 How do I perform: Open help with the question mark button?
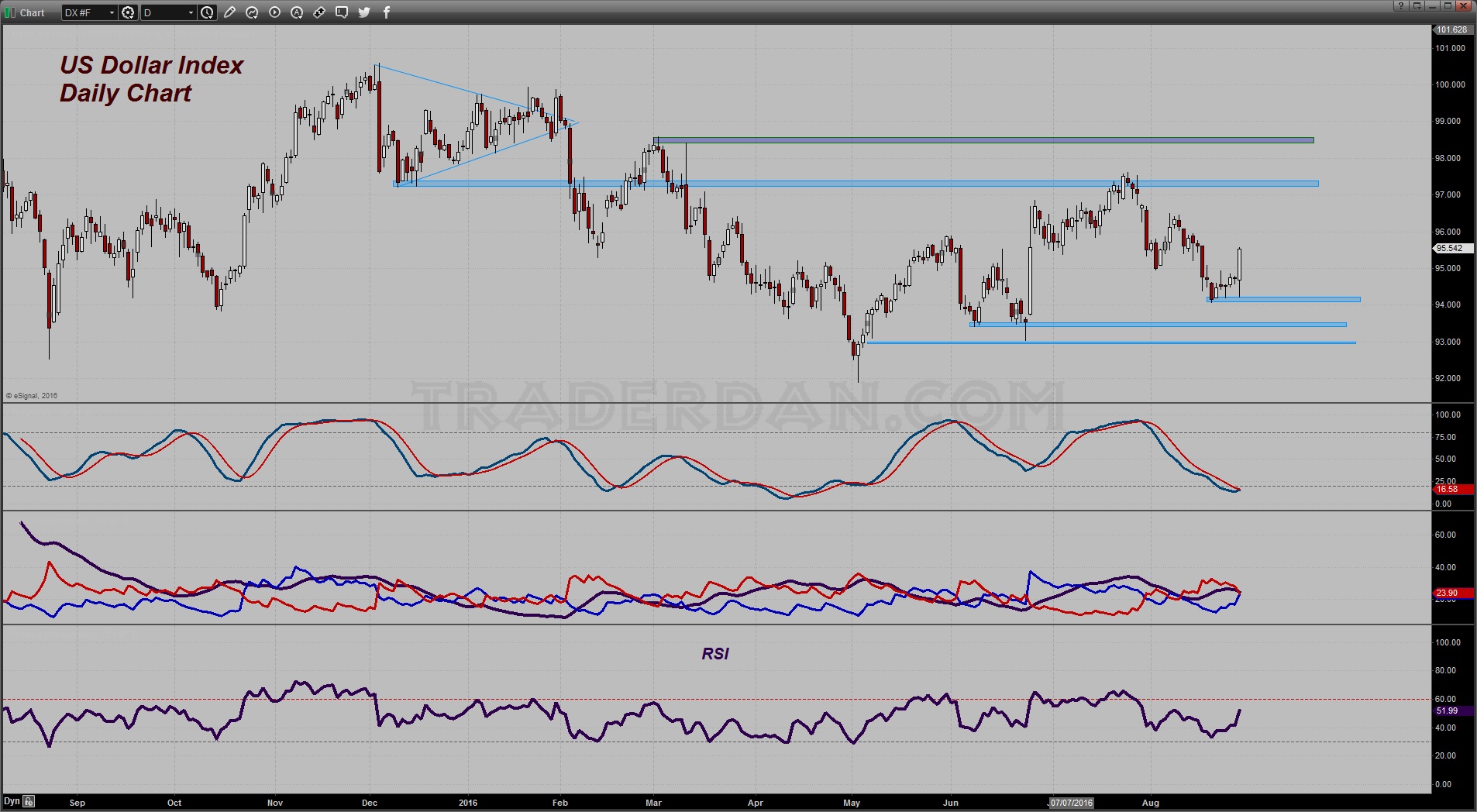click(x=1401, y=5)
